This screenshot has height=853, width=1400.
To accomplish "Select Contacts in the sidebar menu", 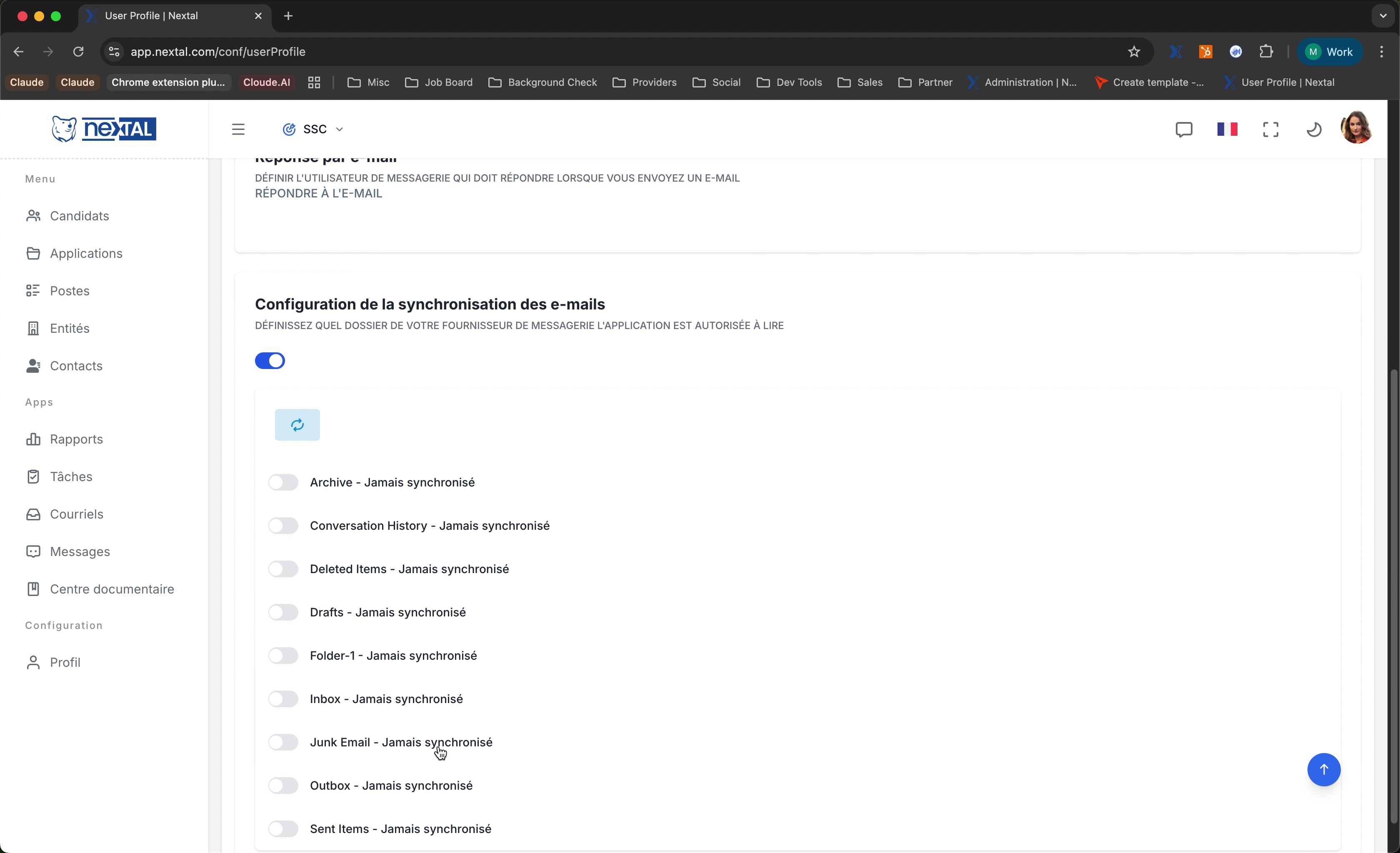I will pyautogui.click(x=76, y=366).
